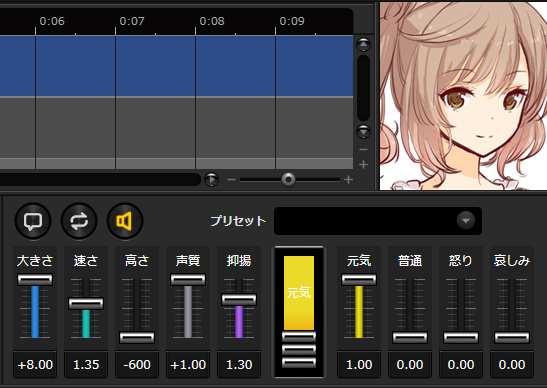
Task: Click the 0:06 timeline ruler marker
Action: (x=52, y=21)
